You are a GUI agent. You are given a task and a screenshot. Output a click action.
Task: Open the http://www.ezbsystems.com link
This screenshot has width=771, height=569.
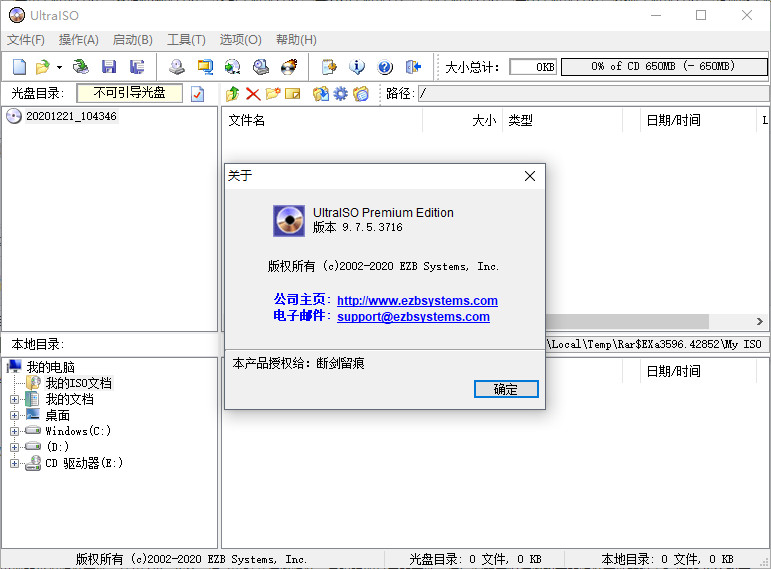417,300
